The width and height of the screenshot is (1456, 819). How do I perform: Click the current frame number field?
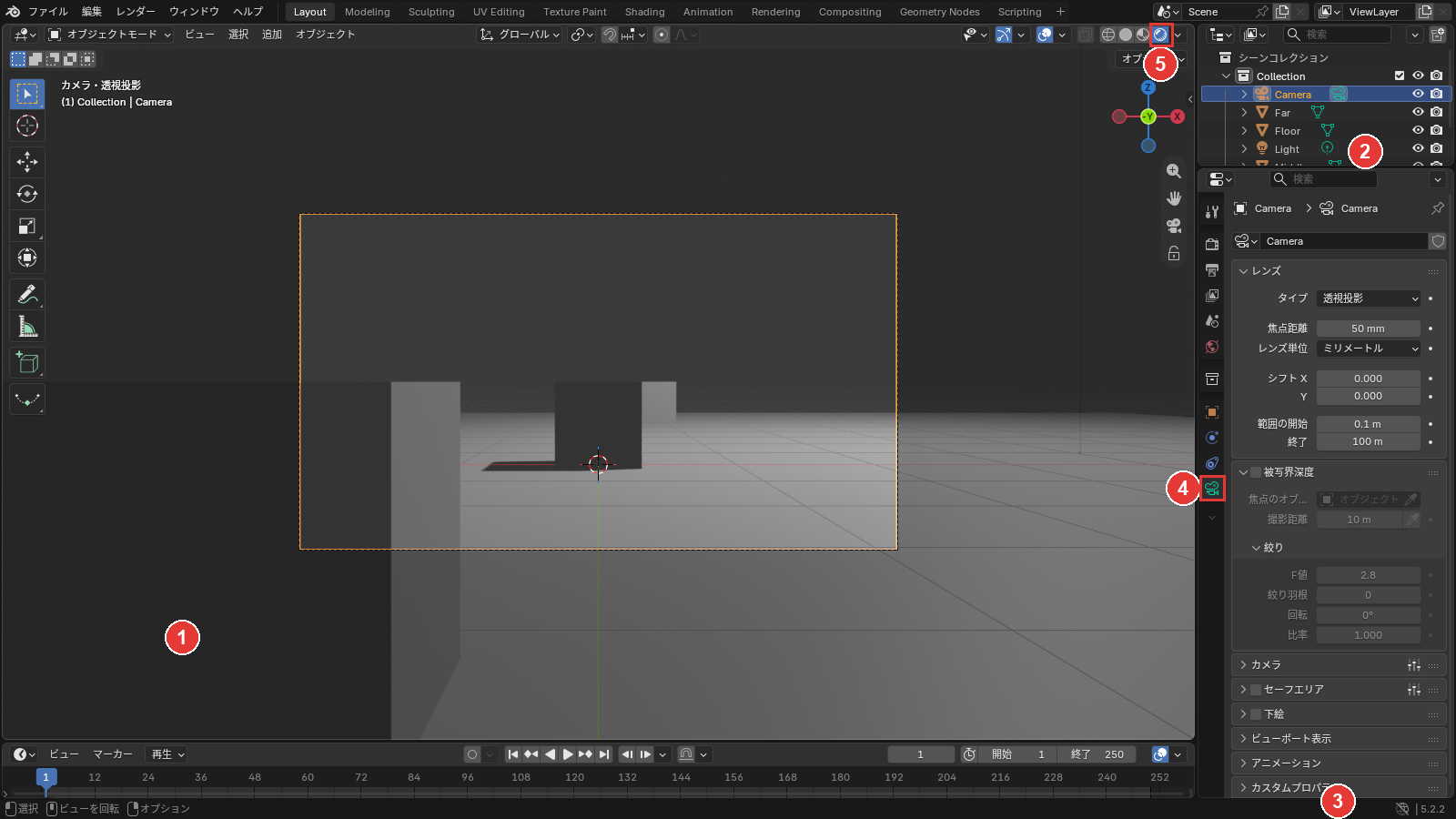(x=921, y=754)
